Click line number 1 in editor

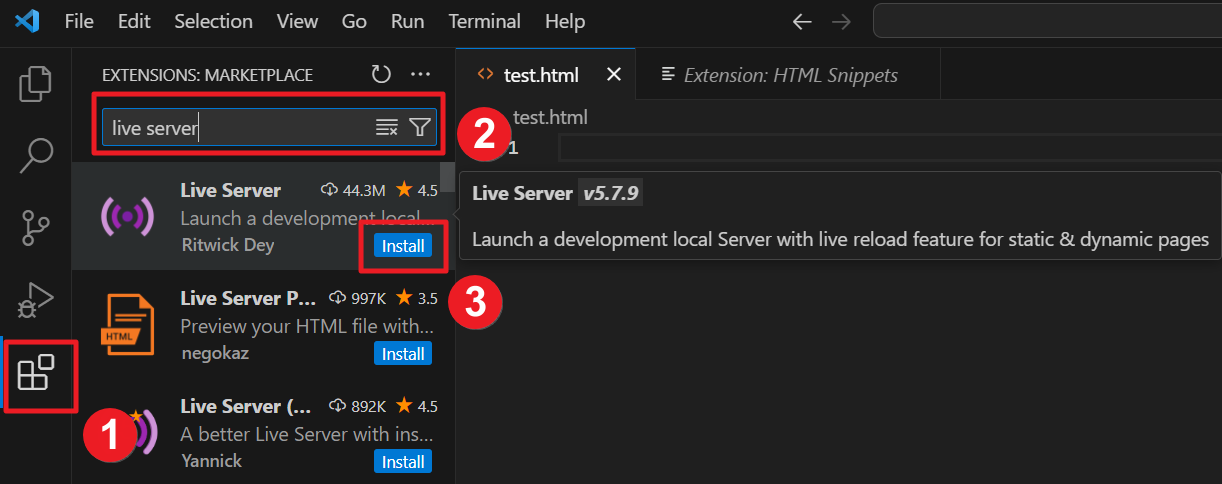513,149
